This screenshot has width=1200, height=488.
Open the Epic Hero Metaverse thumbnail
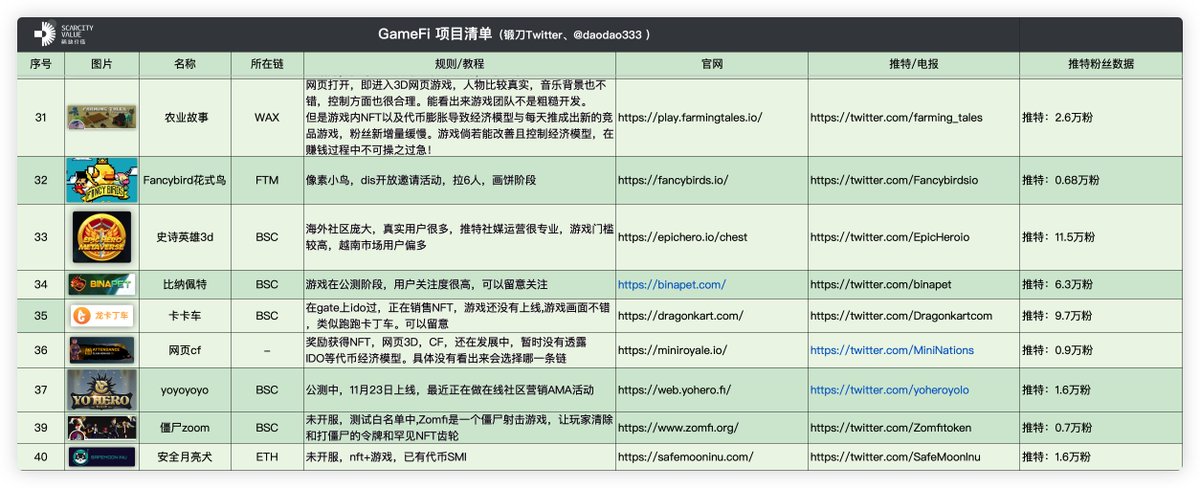101,238
